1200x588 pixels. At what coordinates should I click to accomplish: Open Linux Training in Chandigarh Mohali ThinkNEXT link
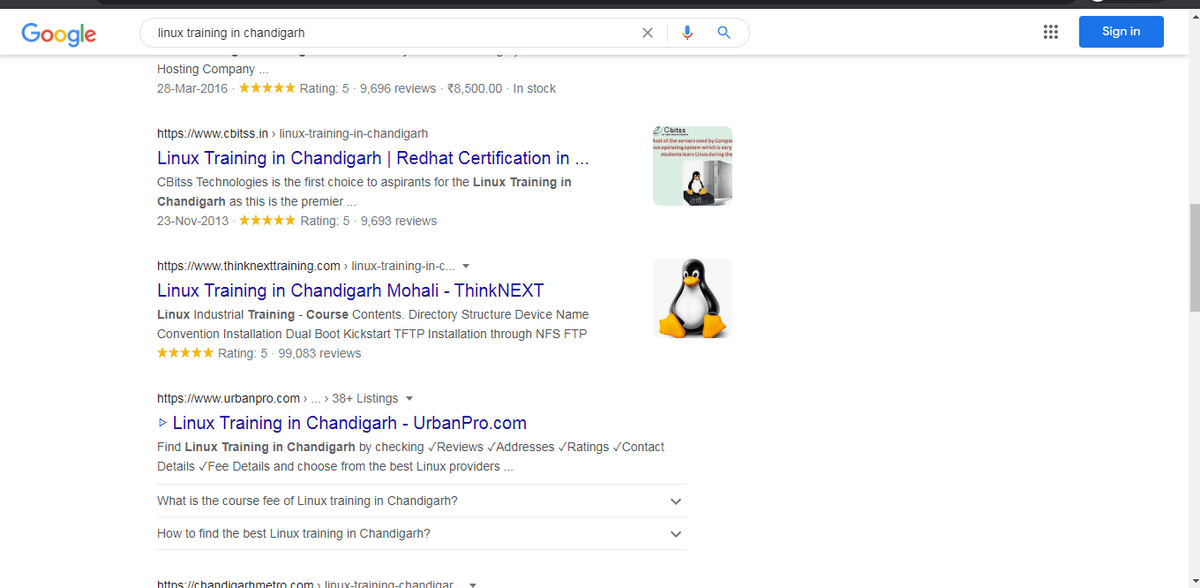click(351, 291)
